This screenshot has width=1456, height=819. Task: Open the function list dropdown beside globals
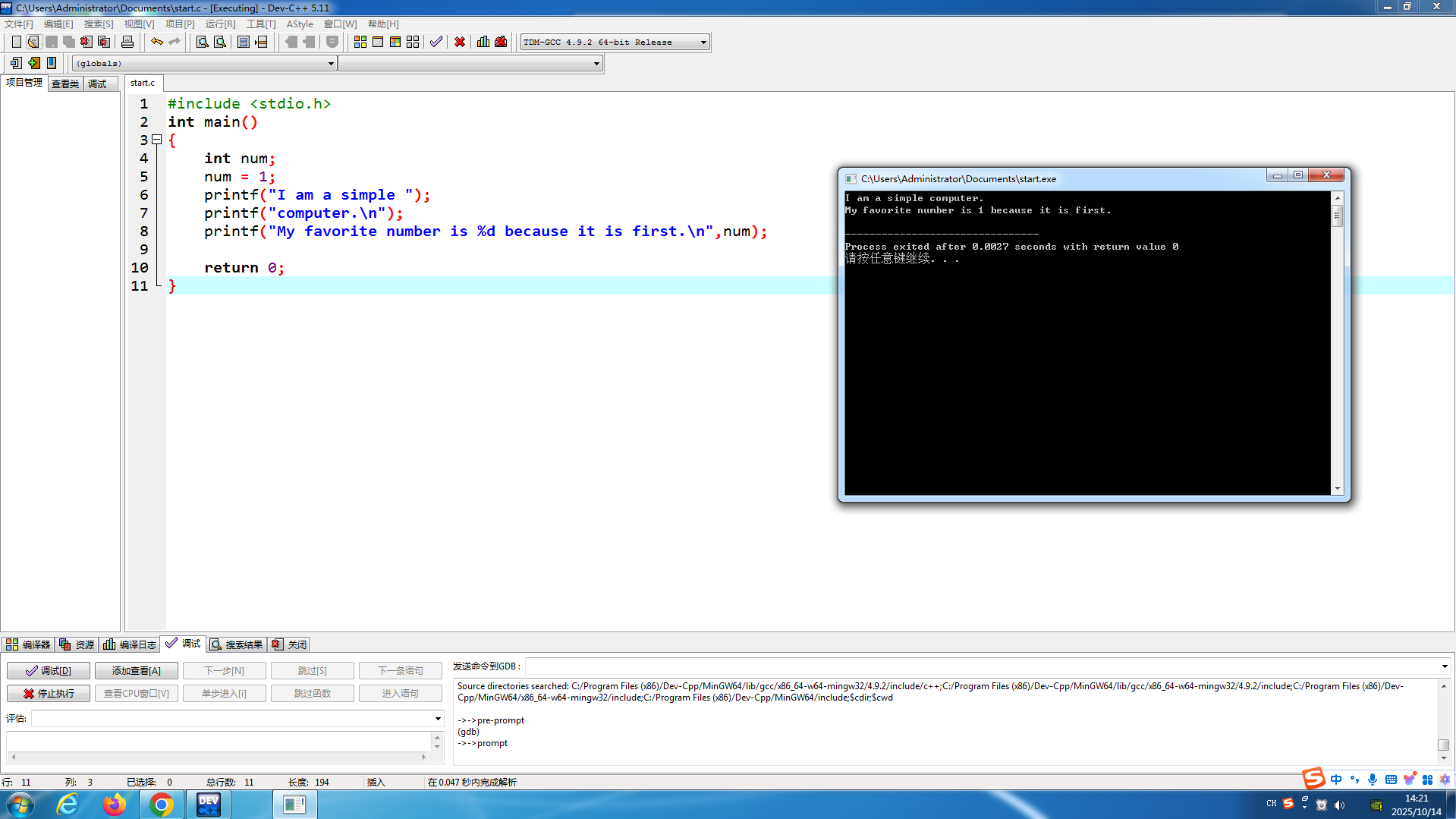pos(596,64)
